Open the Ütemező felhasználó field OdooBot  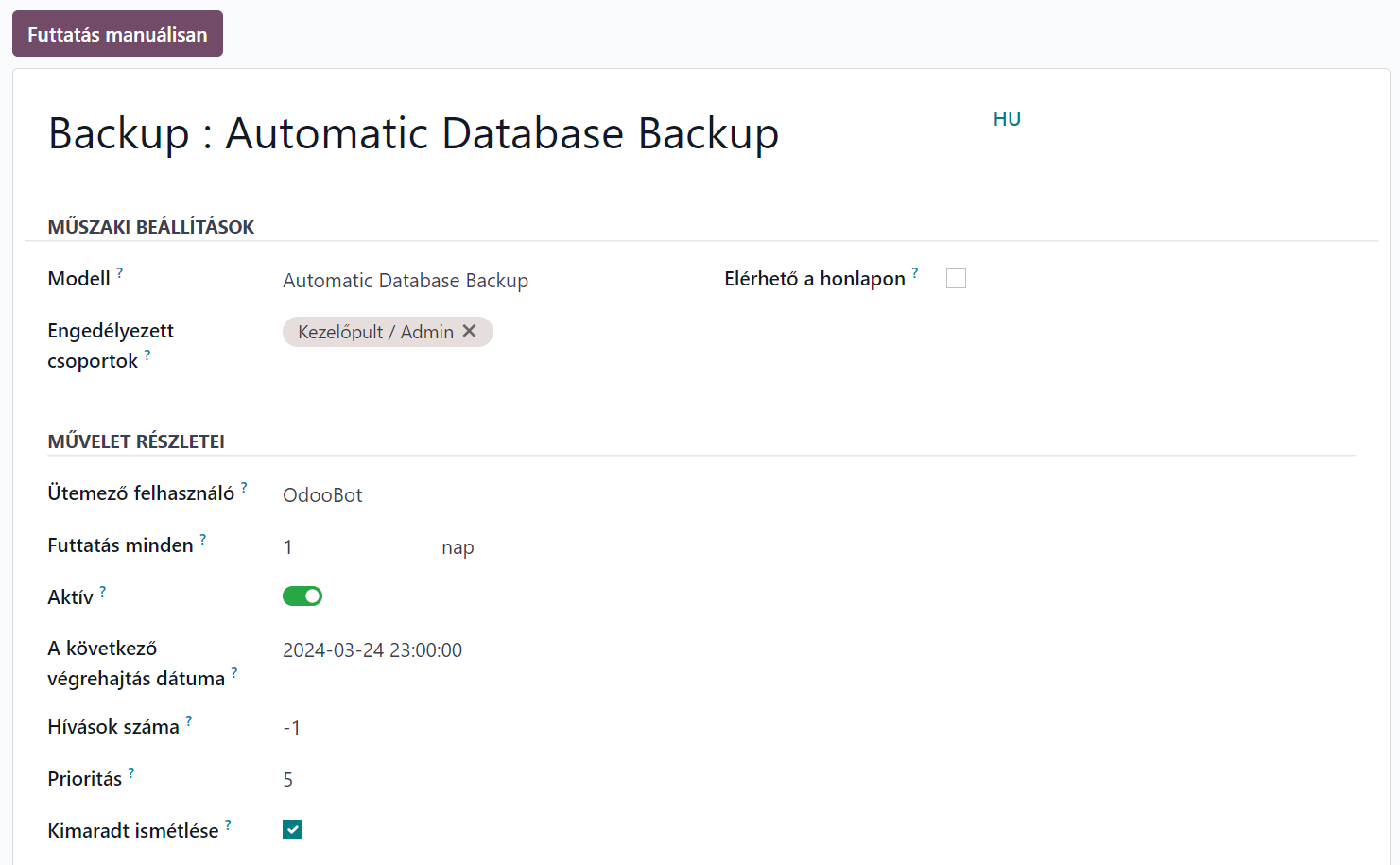click(x=322, y=495)
